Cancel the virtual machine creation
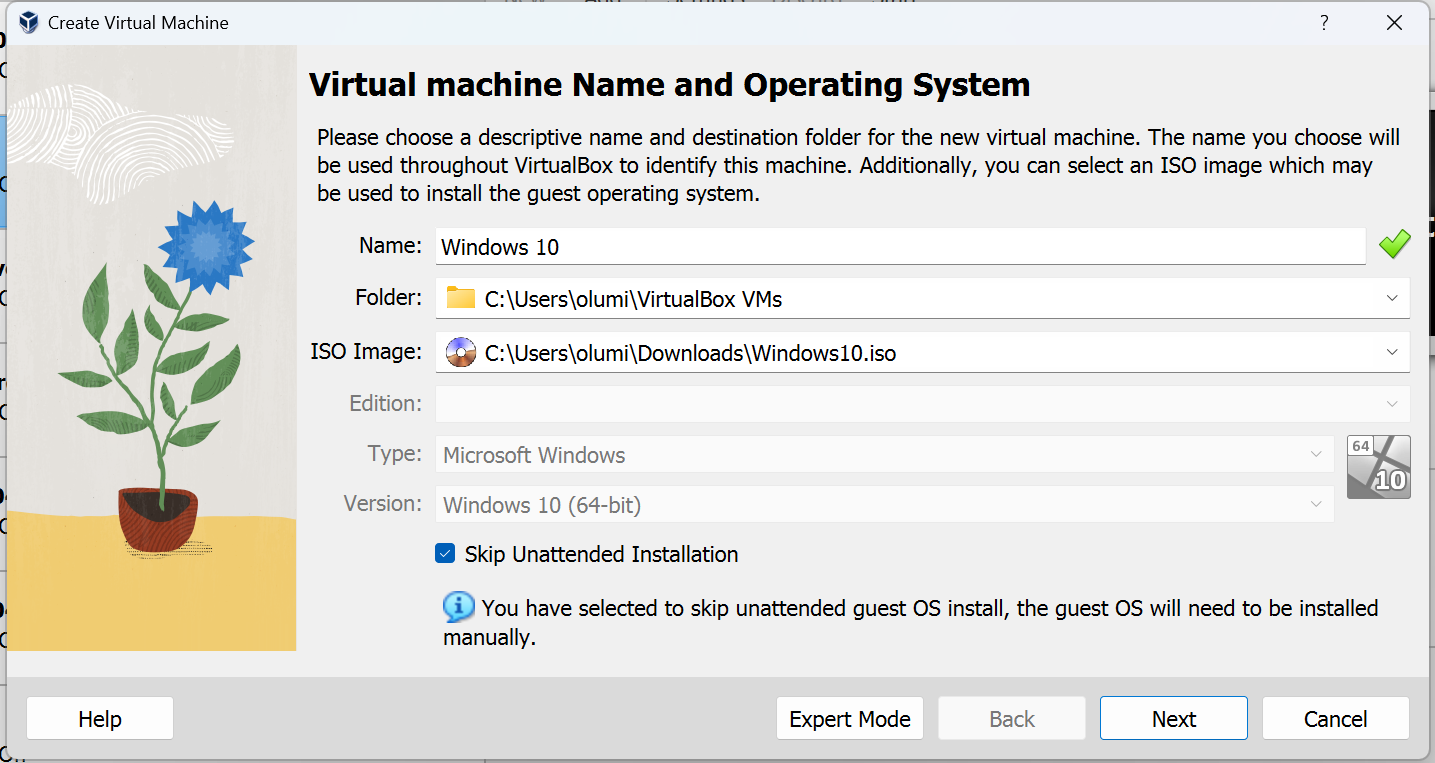This screenshot has height=763, width=1435. [1336, 719]
